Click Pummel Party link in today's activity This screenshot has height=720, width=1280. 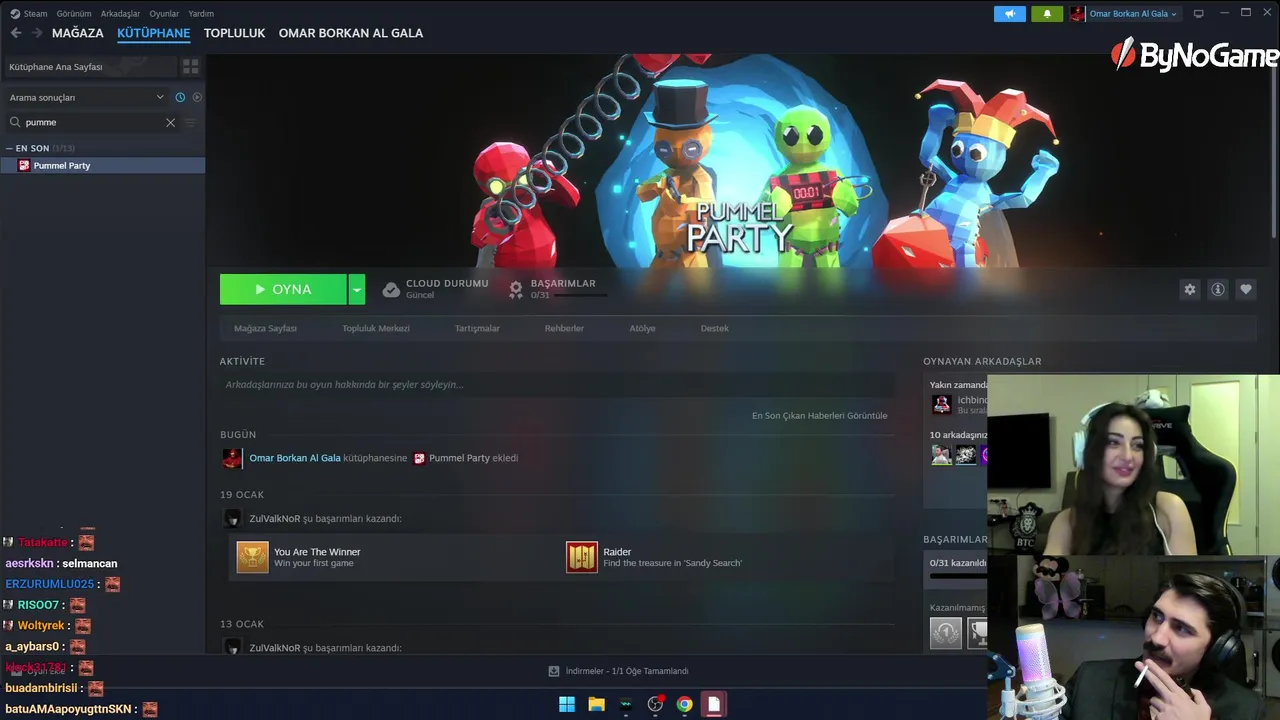coord(459,458)
